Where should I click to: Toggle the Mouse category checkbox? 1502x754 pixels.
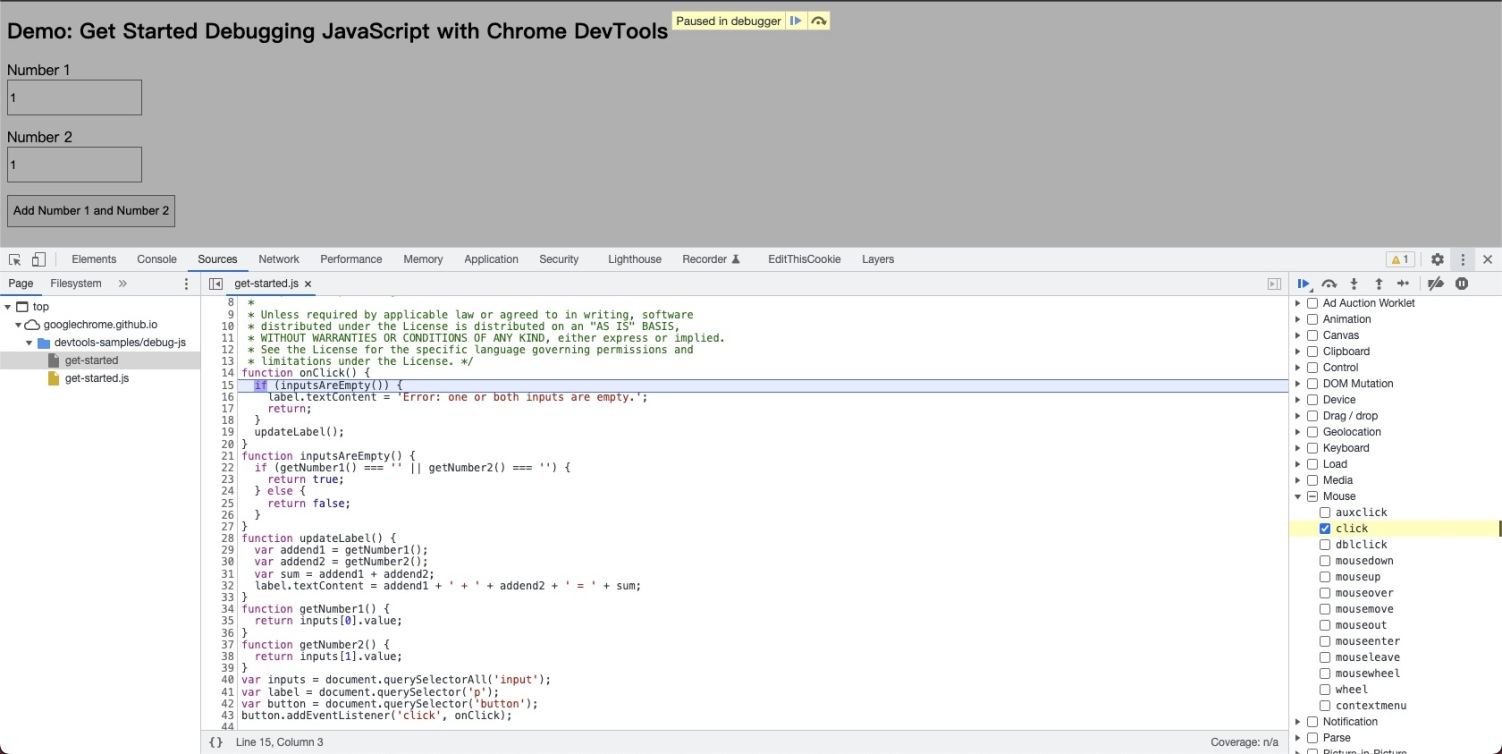click(x=1313, y=496)
